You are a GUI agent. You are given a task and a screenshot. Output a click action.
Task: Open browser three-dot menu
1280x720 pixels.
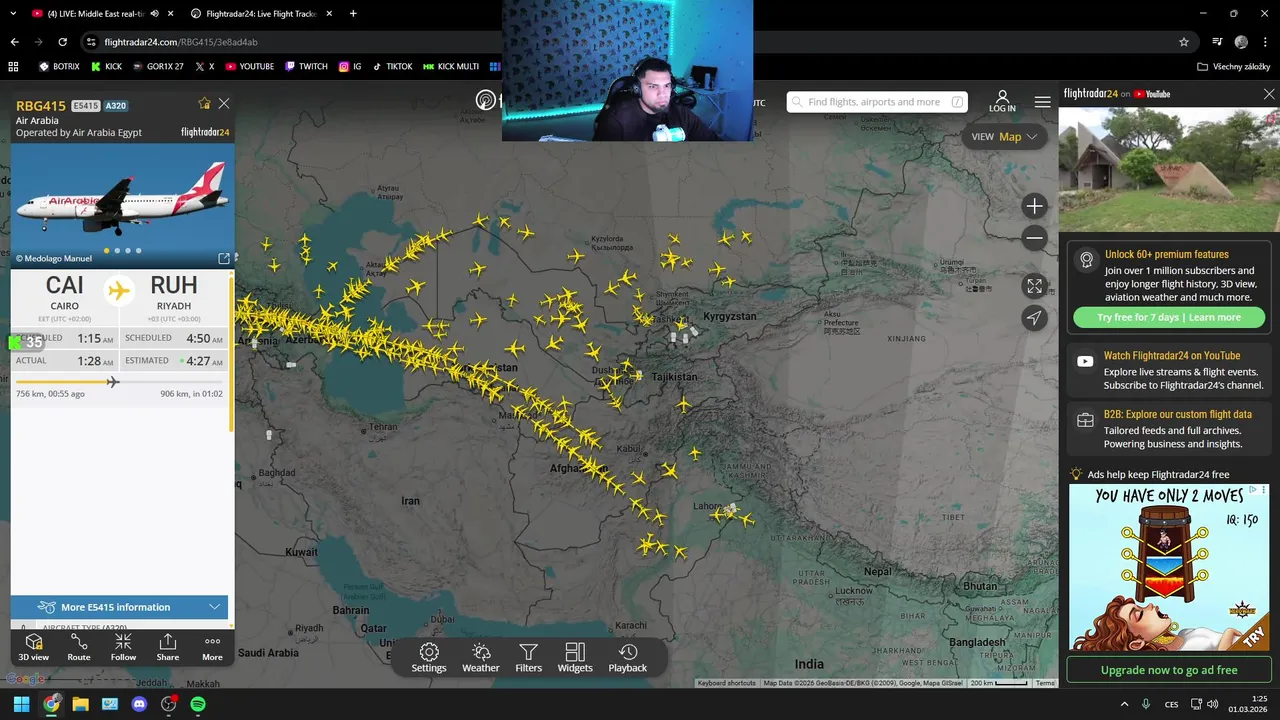[x=1266, y=42]
